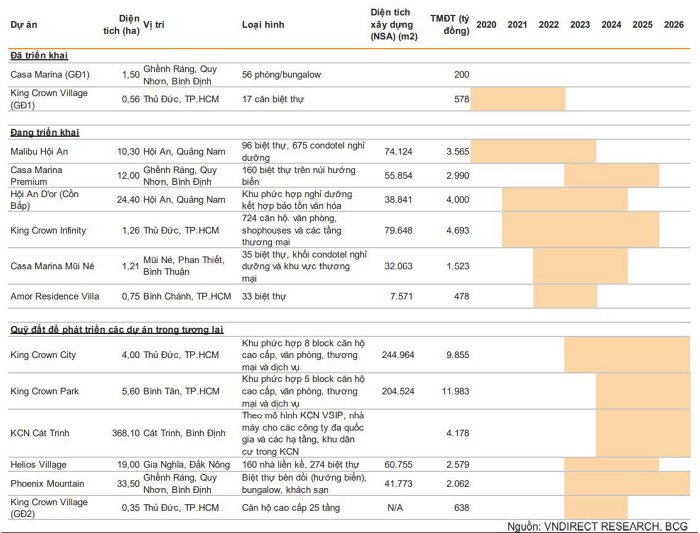Select the 'King Crown City' project name
The image size is (700, 533).
tap(43, 355)
